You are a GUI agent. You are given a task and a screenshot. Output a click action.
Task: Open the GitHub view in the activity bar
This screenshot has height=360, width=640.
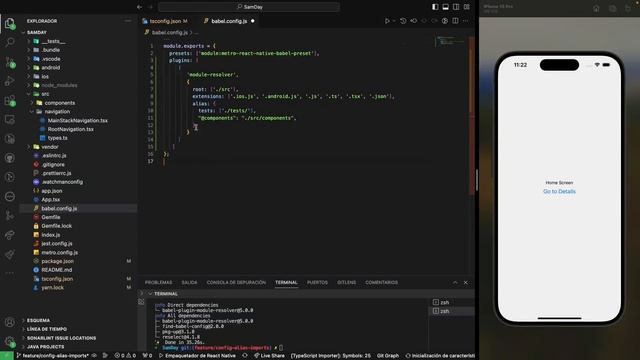pos(9,158)
